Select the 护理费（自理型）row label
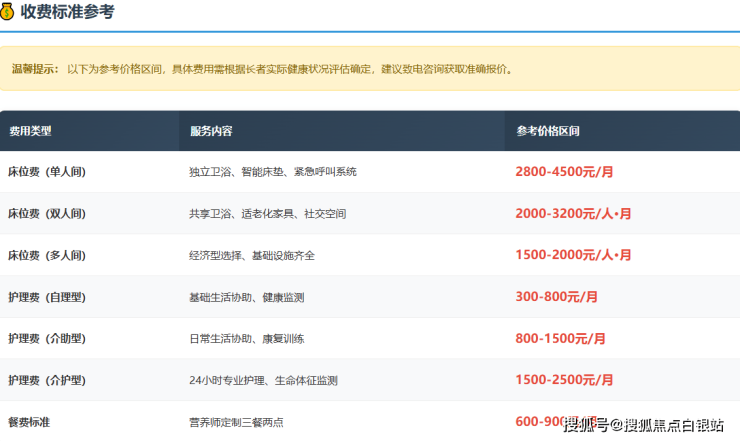This screenshot has width=740, height=441. point(47,297)
